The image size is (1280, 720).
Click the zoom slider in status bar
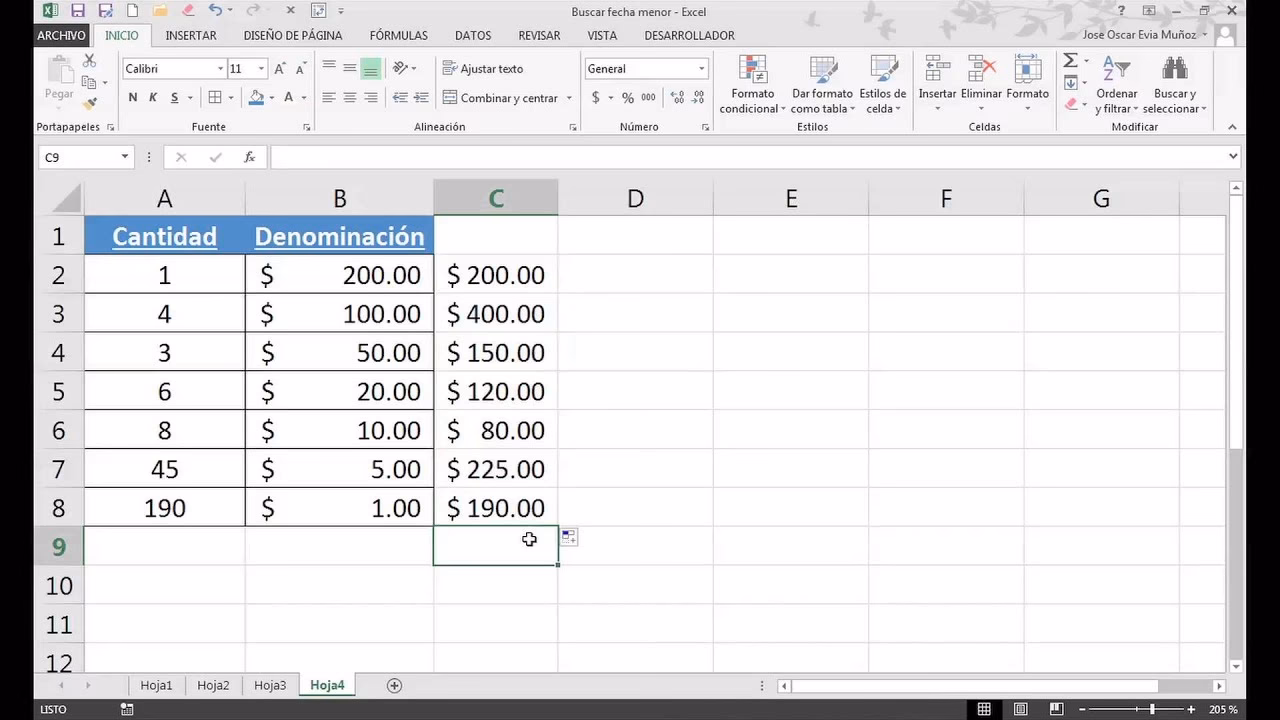pyautogui.click(x=1152, y=709)
